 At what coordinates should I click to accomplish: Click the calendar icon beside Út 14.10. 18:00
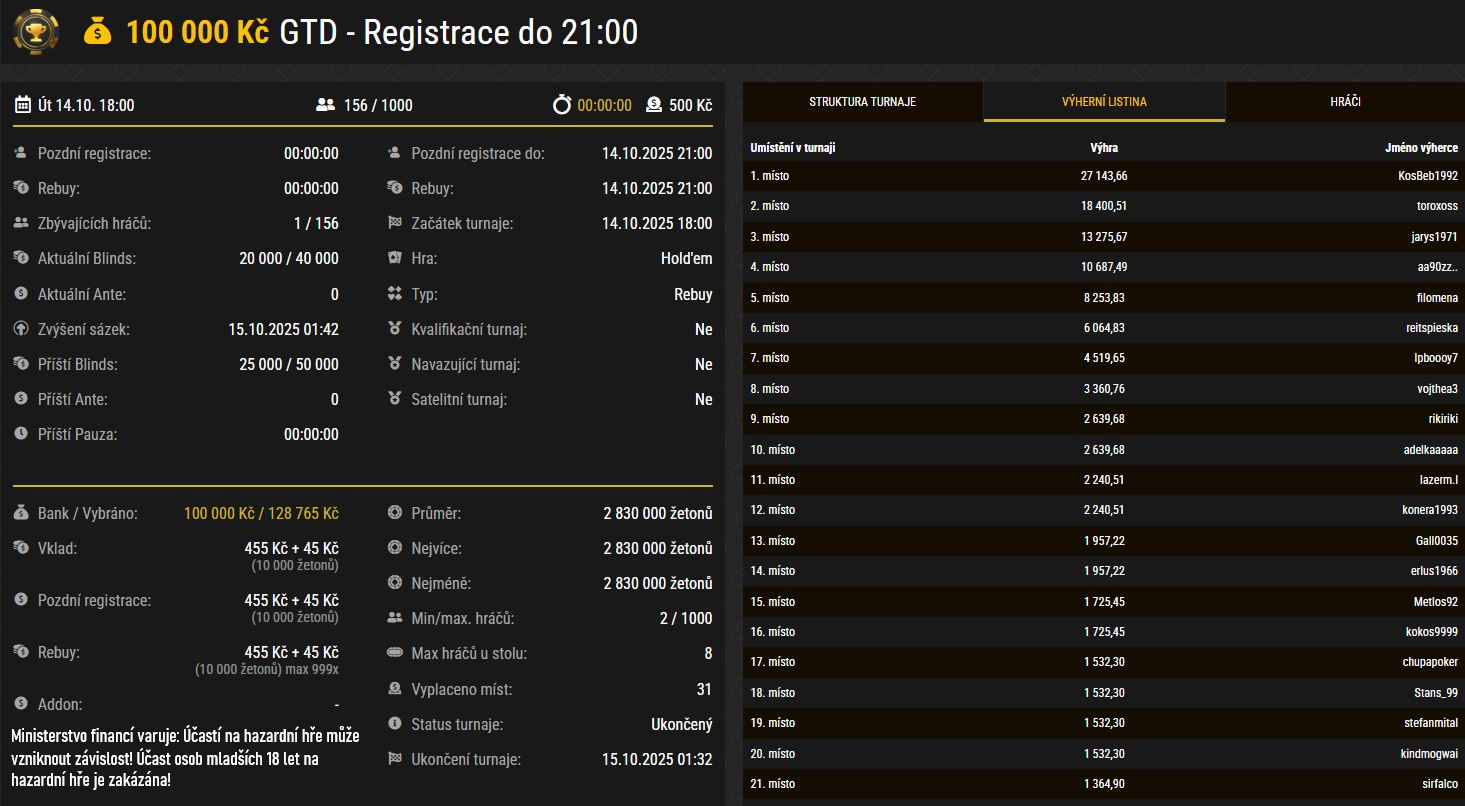pyautogui.click(x=22, y=105)
